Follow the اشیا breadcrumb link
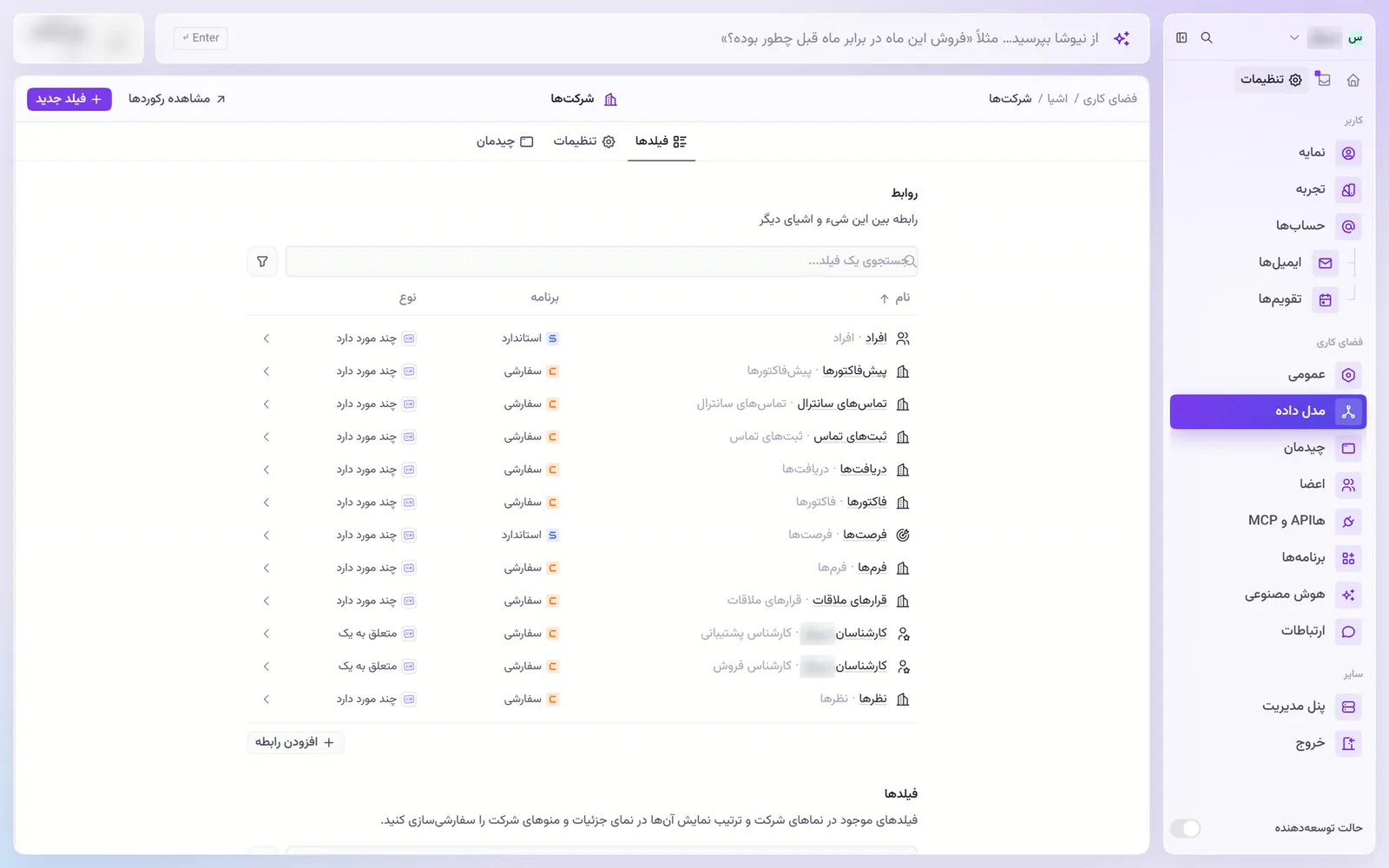This screenshot has width=1389, height=868. (1057, 99)
